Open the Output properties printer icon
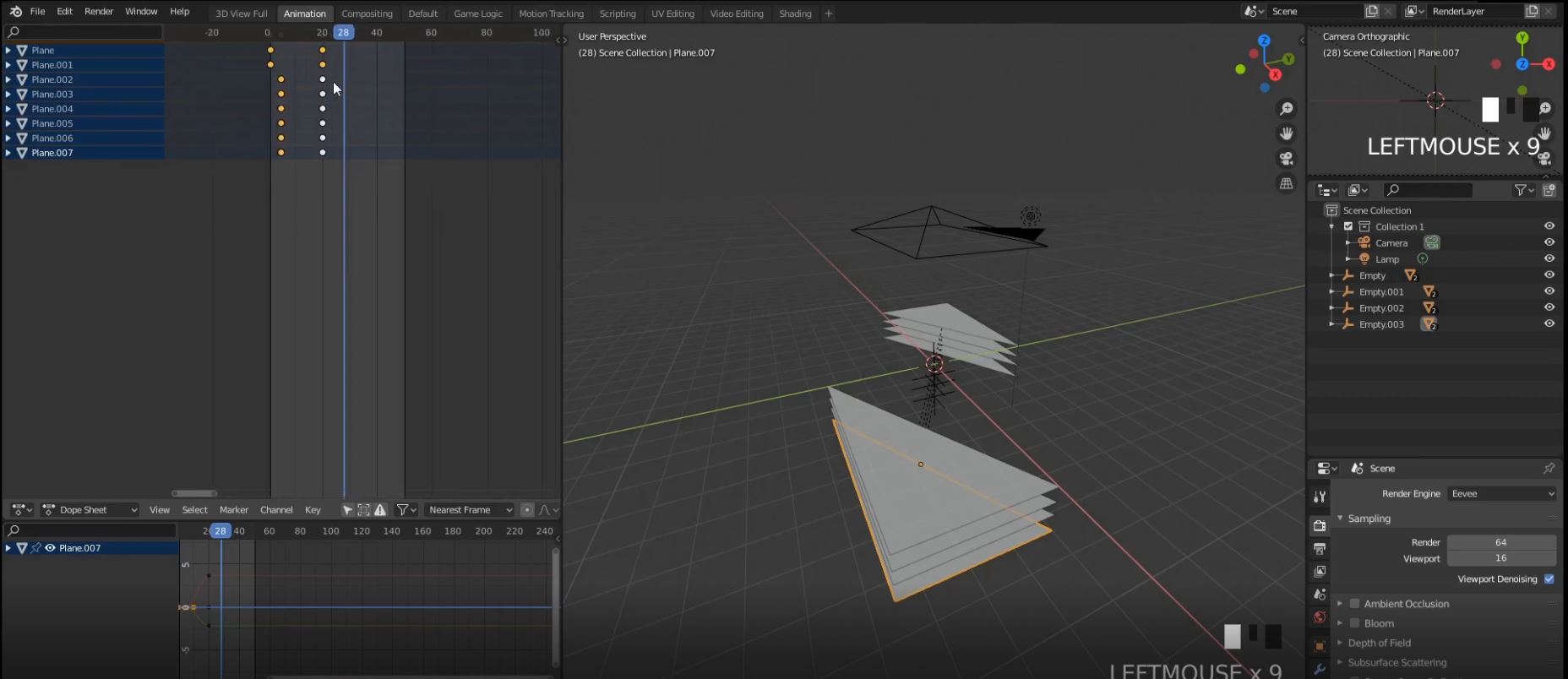Viewport: 1568px width, 679px height. [x=1320, y=549]
